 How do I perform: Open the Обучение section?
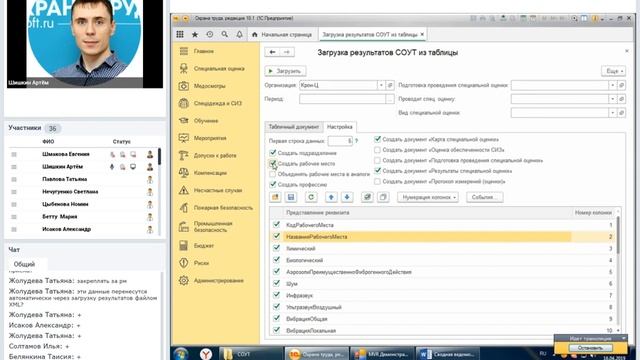[206, 121]
